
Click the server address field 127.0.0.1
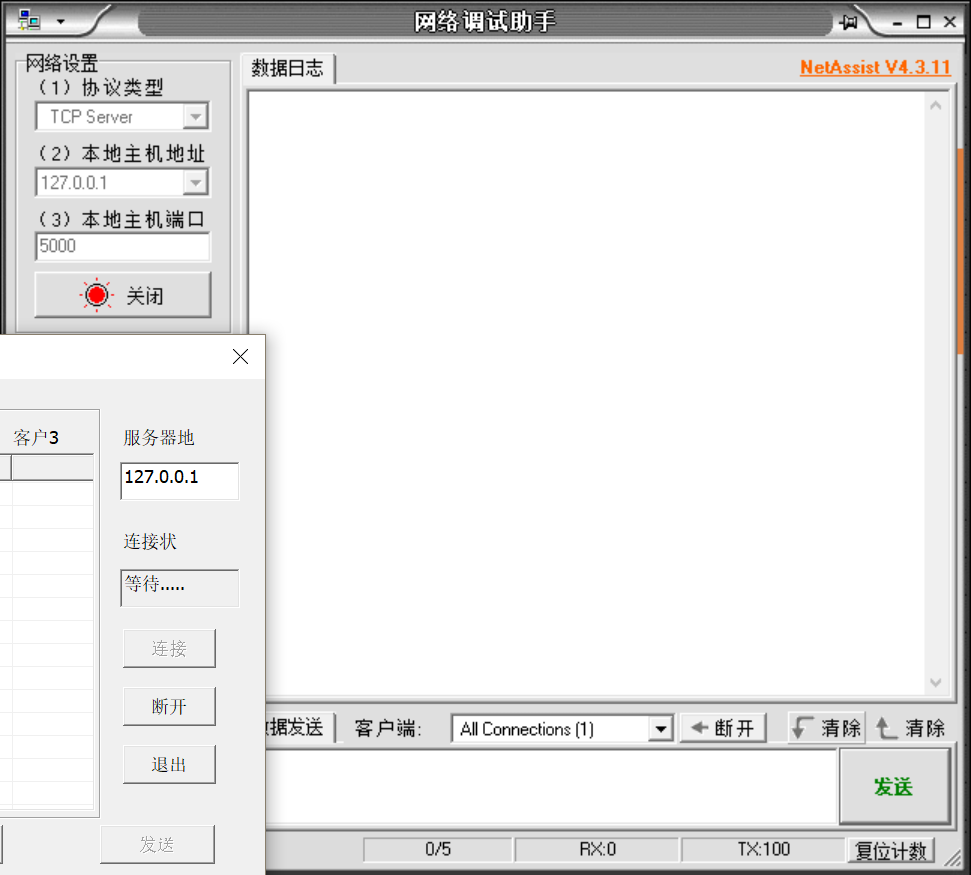coord(180,481)
